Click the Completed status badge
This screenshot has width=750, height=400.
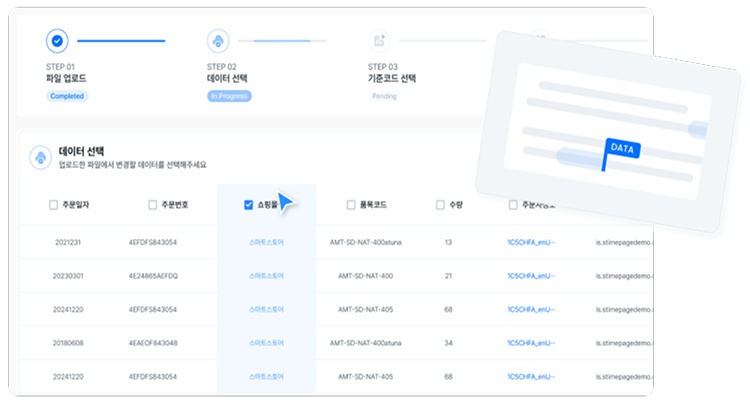pyautogui.click(x=67, y=96)
